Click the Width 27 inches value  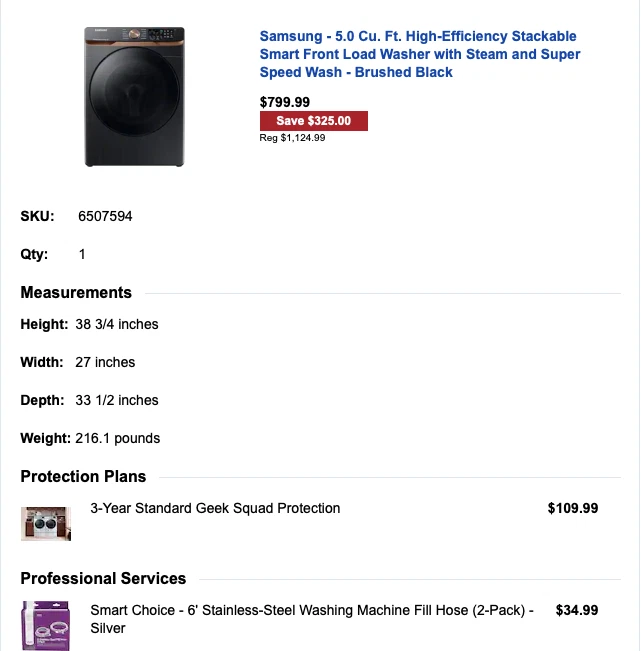(x=105, y=362)
